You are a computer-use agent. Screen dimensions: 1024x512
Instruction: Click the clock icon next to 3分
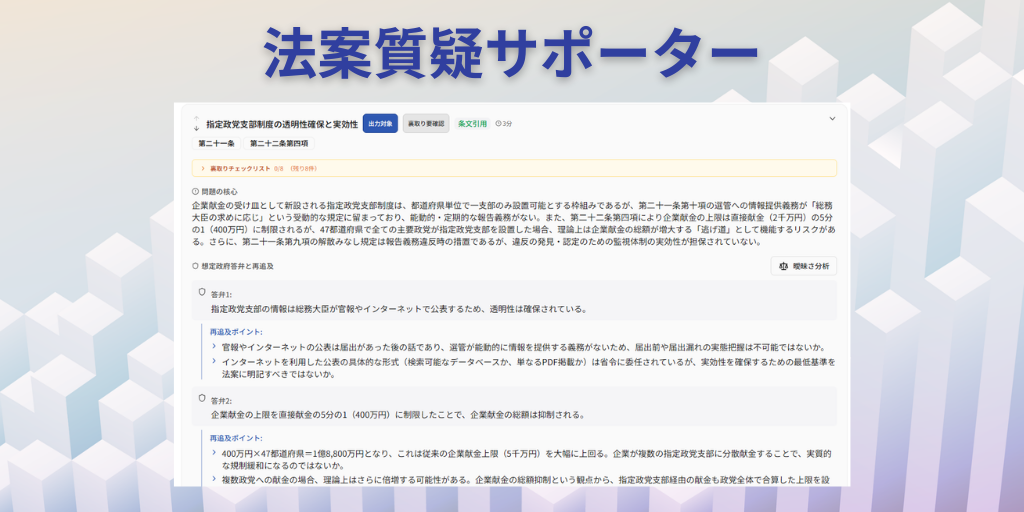pyautogui.click(x=498, y=124)
